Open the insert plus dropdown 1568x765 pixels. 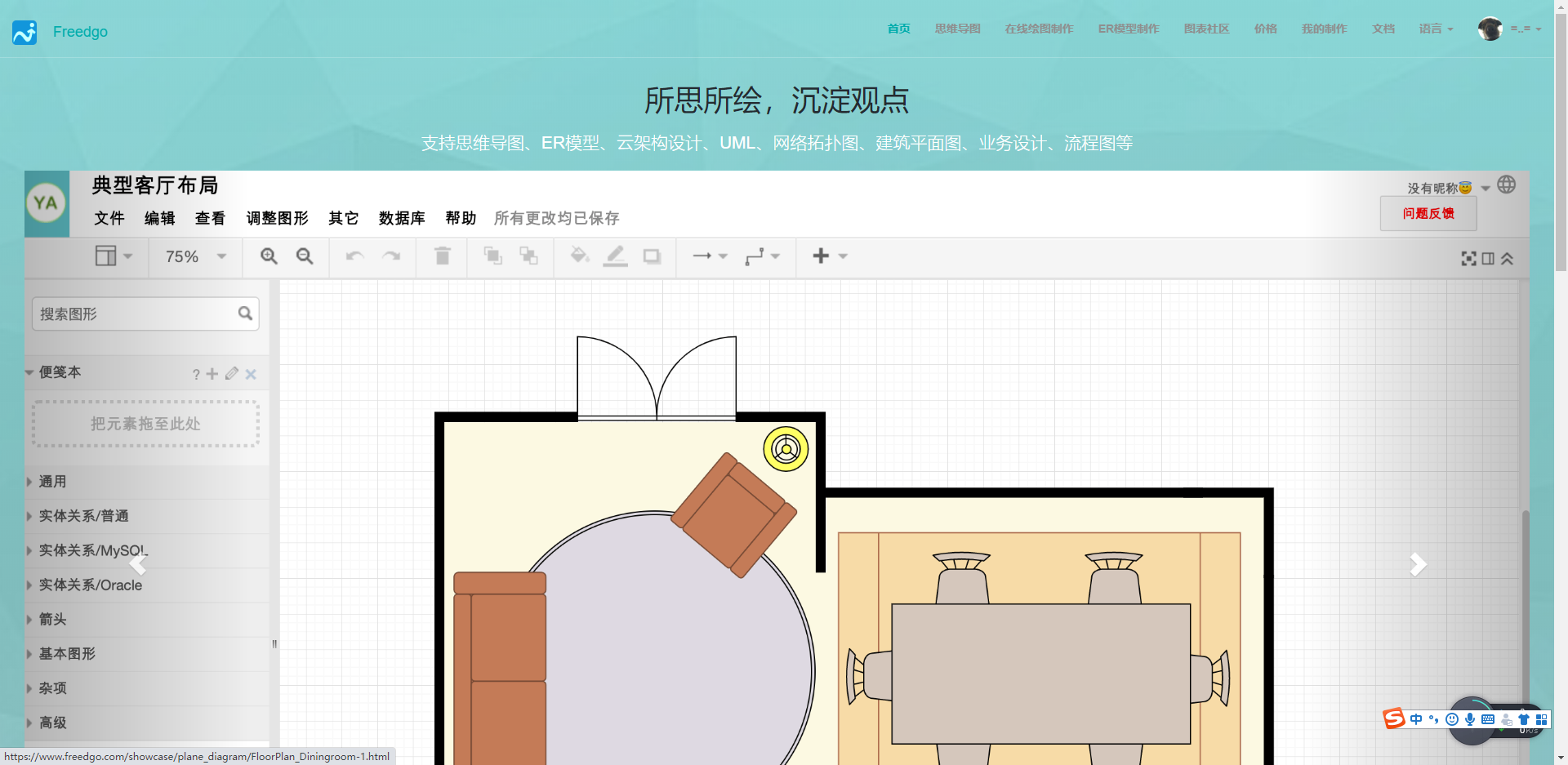click(830, 256)
